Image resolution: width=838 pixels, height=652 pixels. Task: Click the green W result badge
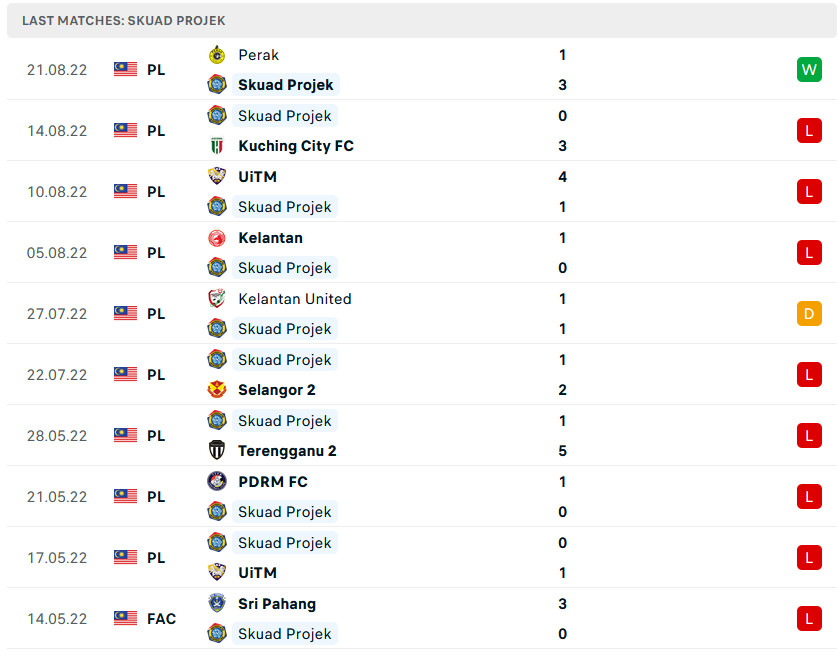(809, 70)
